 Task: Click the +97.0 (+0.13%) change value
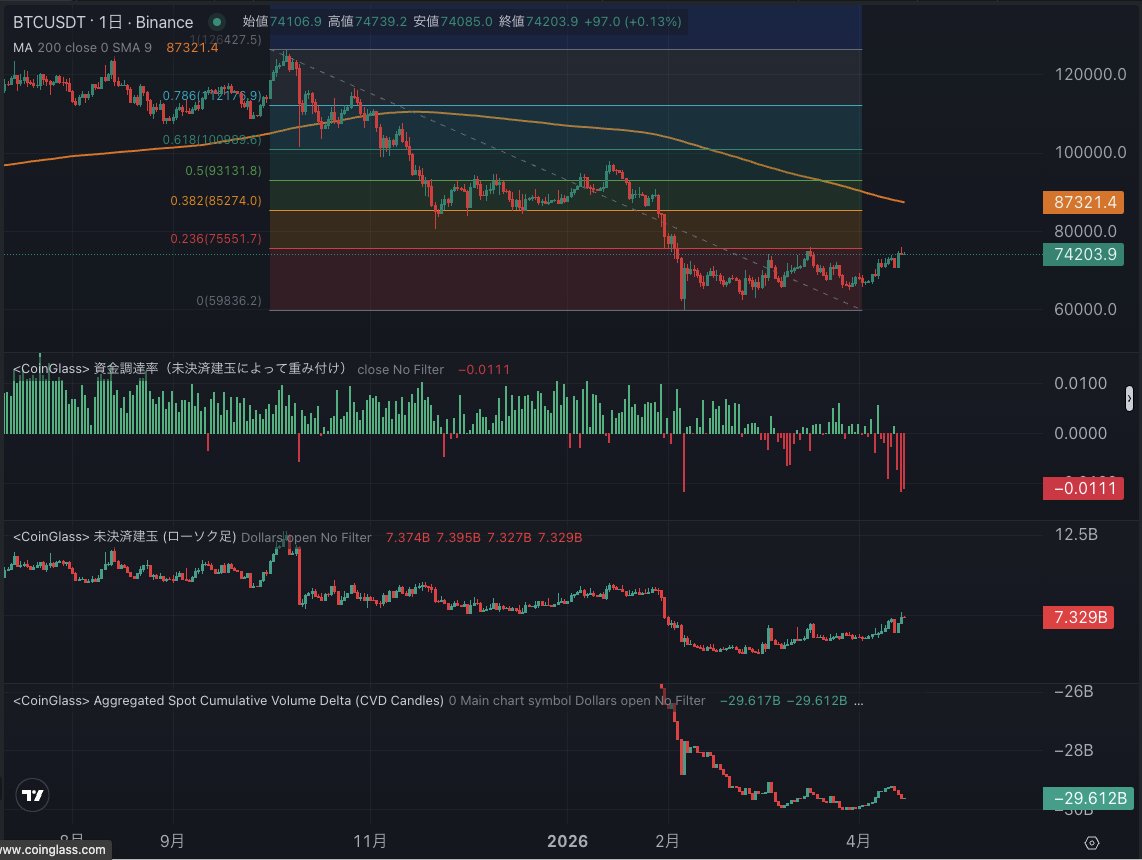click(x=633, y=21)
